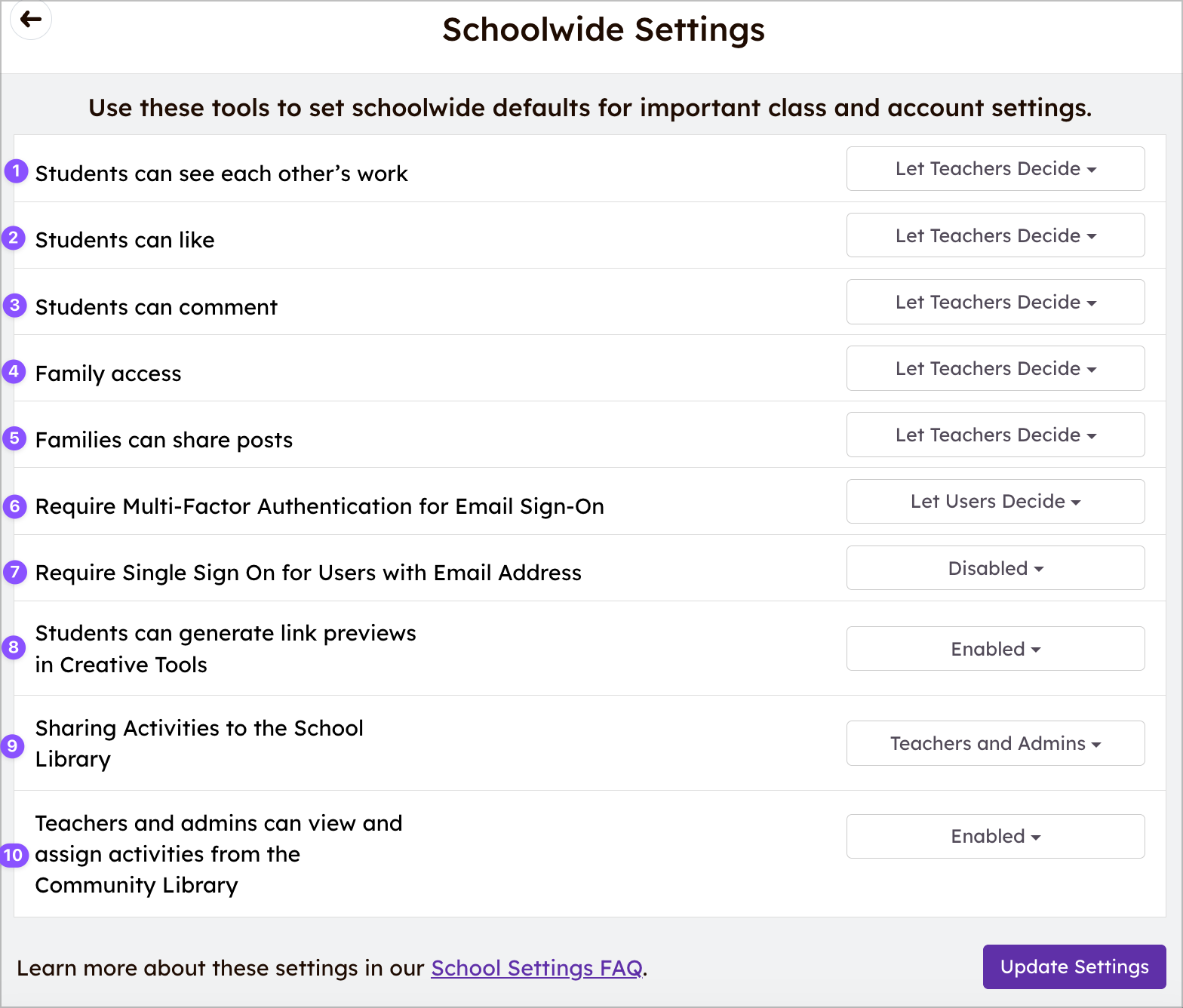Click the back arrow icon

[31, 20]
